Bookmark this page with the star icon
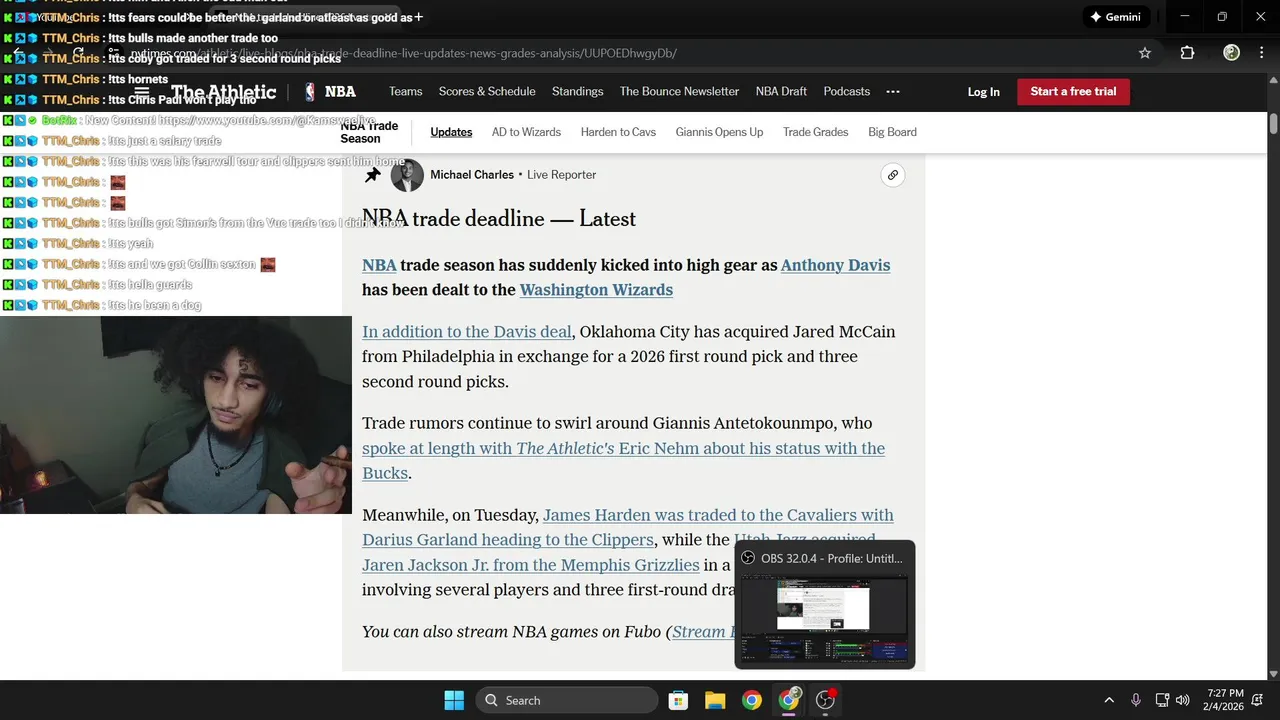 (x=1145, y=53)
